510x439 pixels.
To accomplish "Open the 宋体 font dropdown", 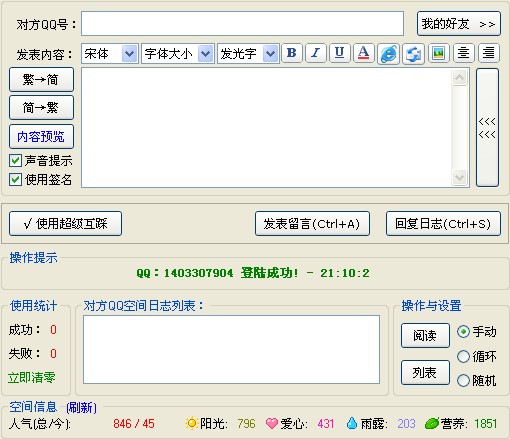I will tap(129, 53).
